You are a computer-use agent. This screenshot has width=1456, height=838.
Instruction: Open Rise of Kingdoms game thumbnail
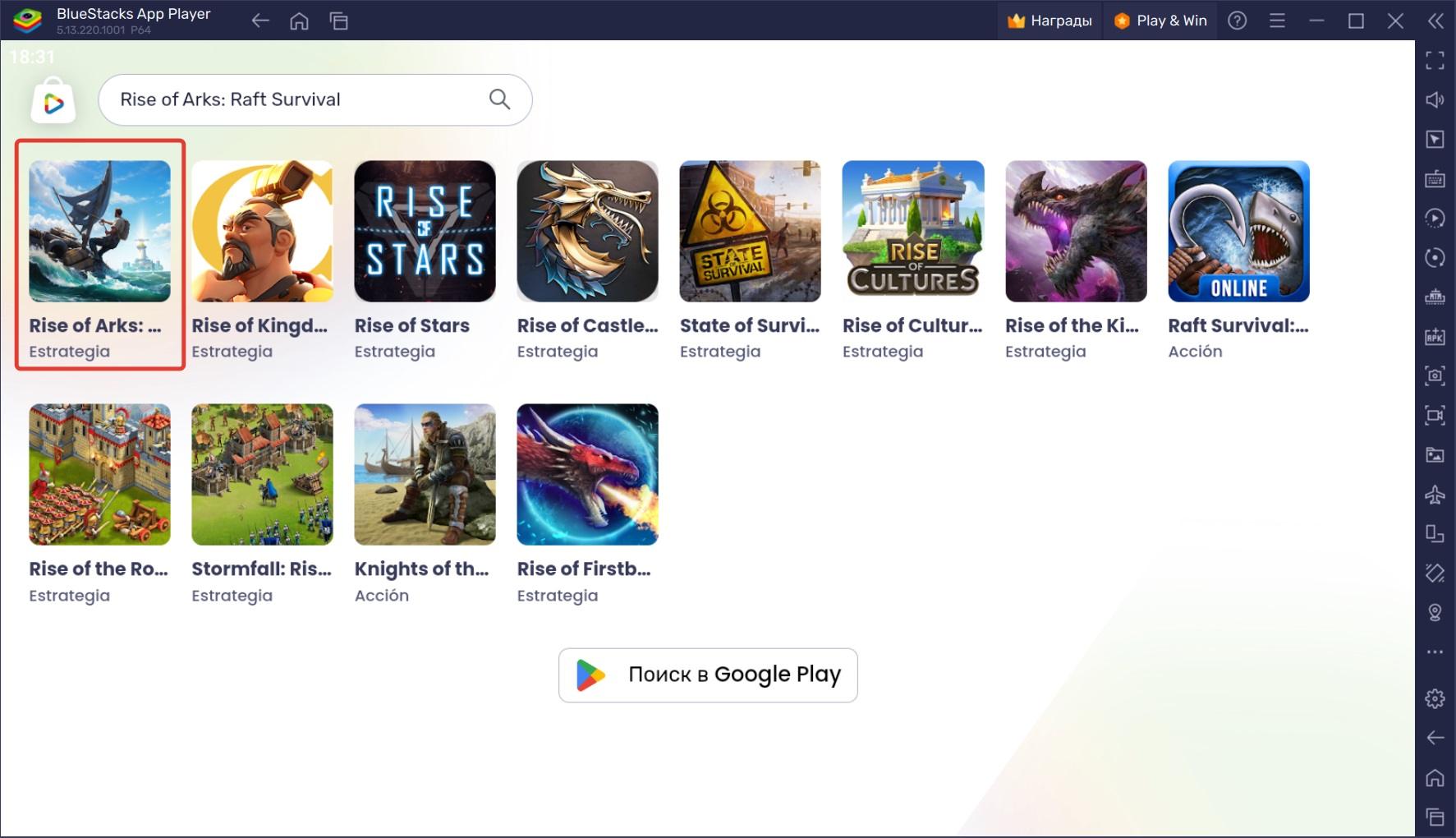click(262, 231)
